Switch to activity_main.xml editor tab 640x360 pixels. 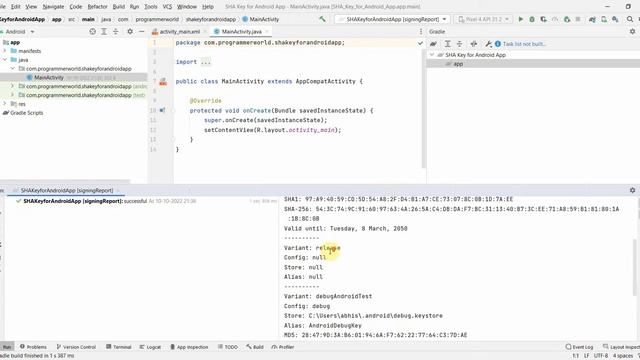(180, 31)
